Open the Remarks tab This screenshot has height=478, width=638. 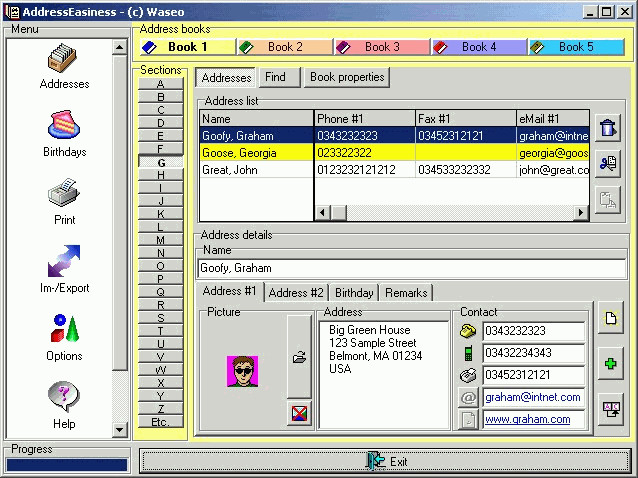click(406, 292)
